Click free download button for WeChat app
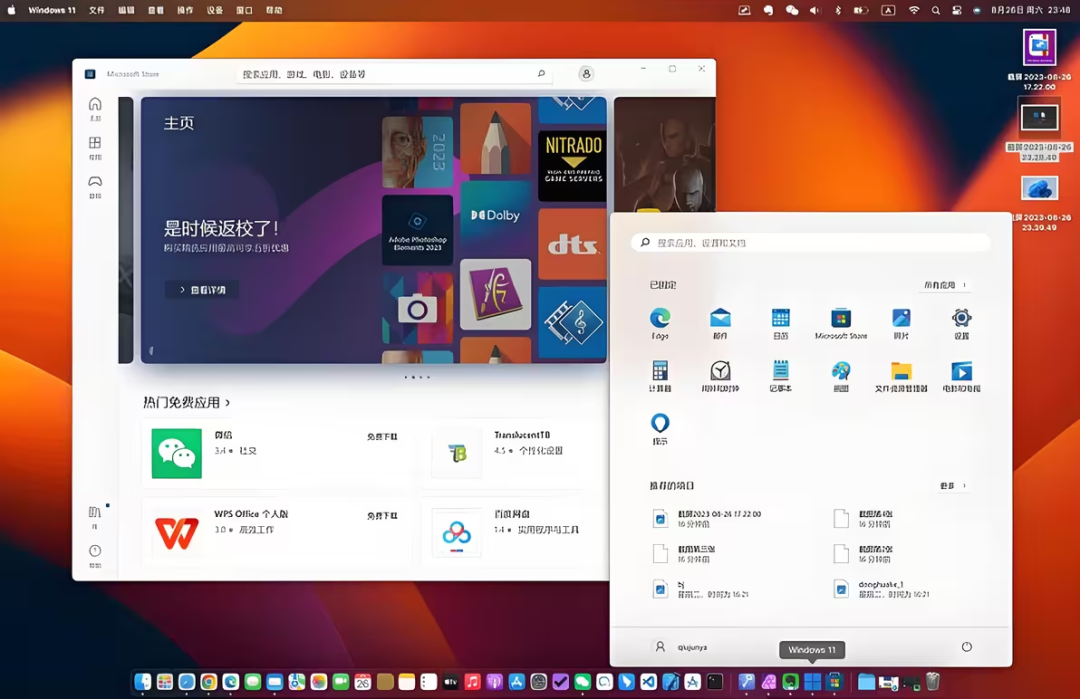The image size is (1080, 699). 382,437
